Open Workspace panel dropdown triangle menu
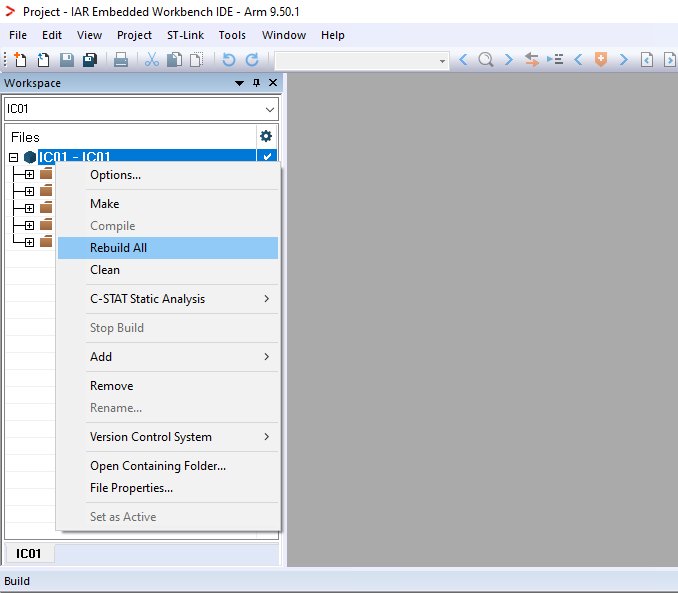This screenshot has width=678, height=593. (x=239, y=83)
